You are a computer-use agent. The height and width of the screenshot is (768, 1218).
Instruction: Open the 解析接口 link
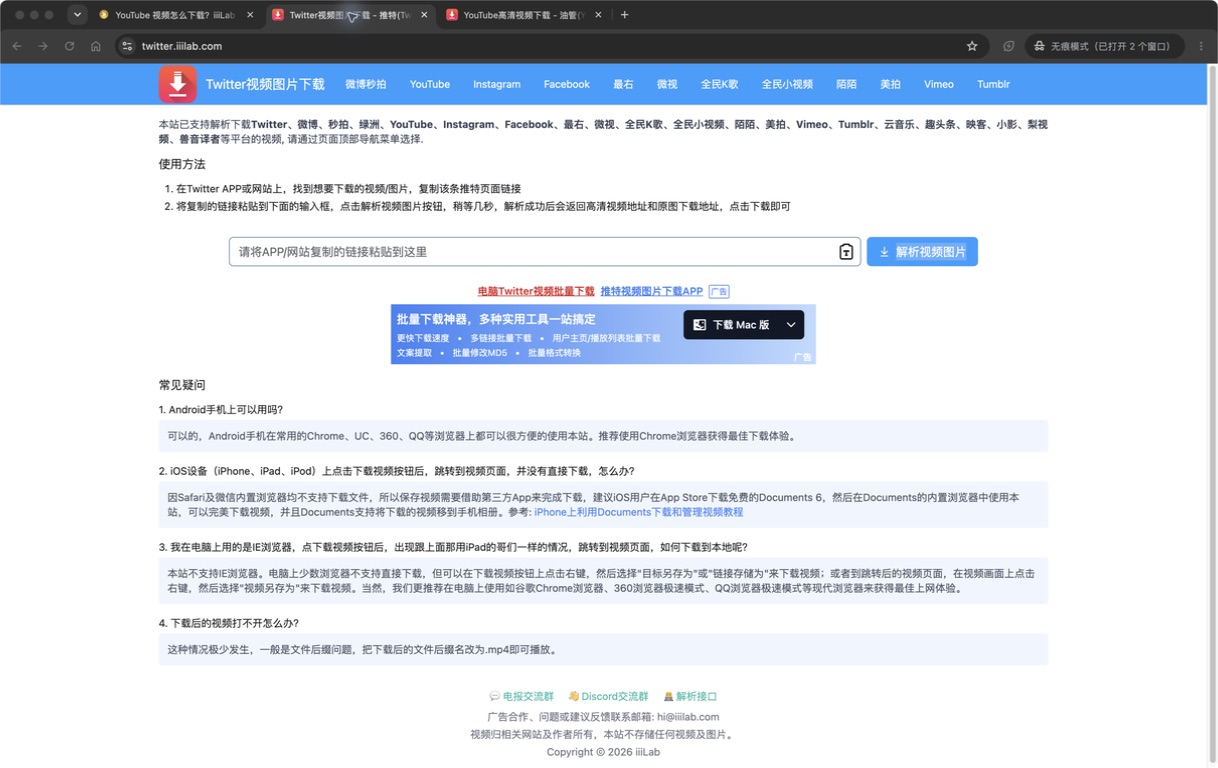tap(690, 696)
